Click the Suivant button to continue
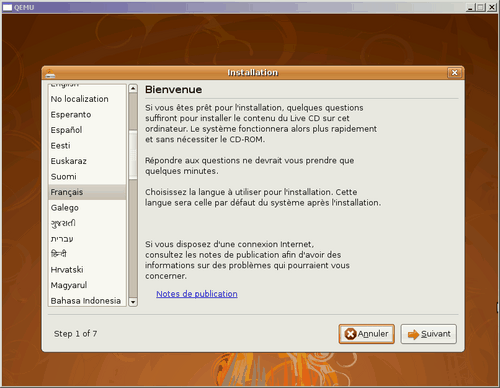 coord(428,334)
